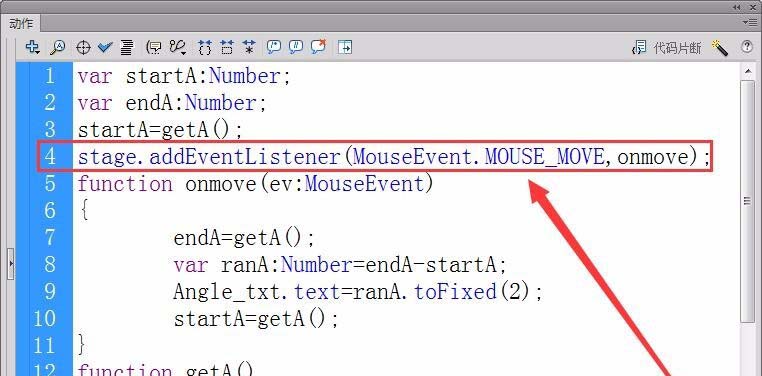762x376 pixels.
Task: Open the Find magnifier tool
Action: click(x=57, y=47)
